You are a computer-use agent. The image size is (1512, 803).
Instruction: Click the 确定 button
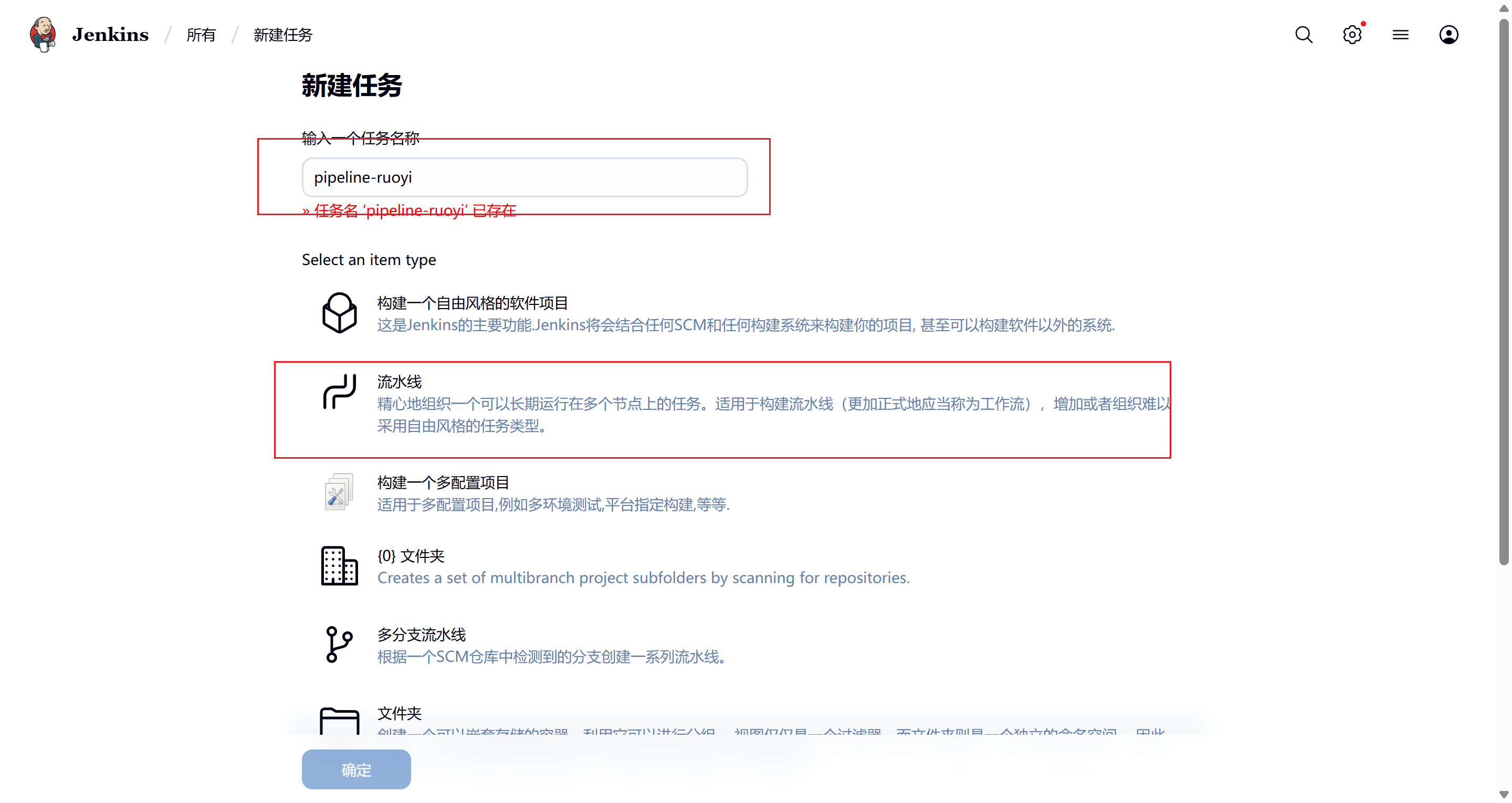point(356,769)
